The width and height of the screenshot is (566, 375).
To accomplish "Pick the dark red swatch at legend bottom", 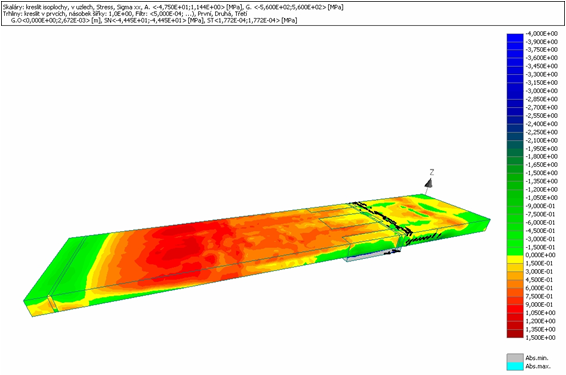I will (x=515, y=333).
